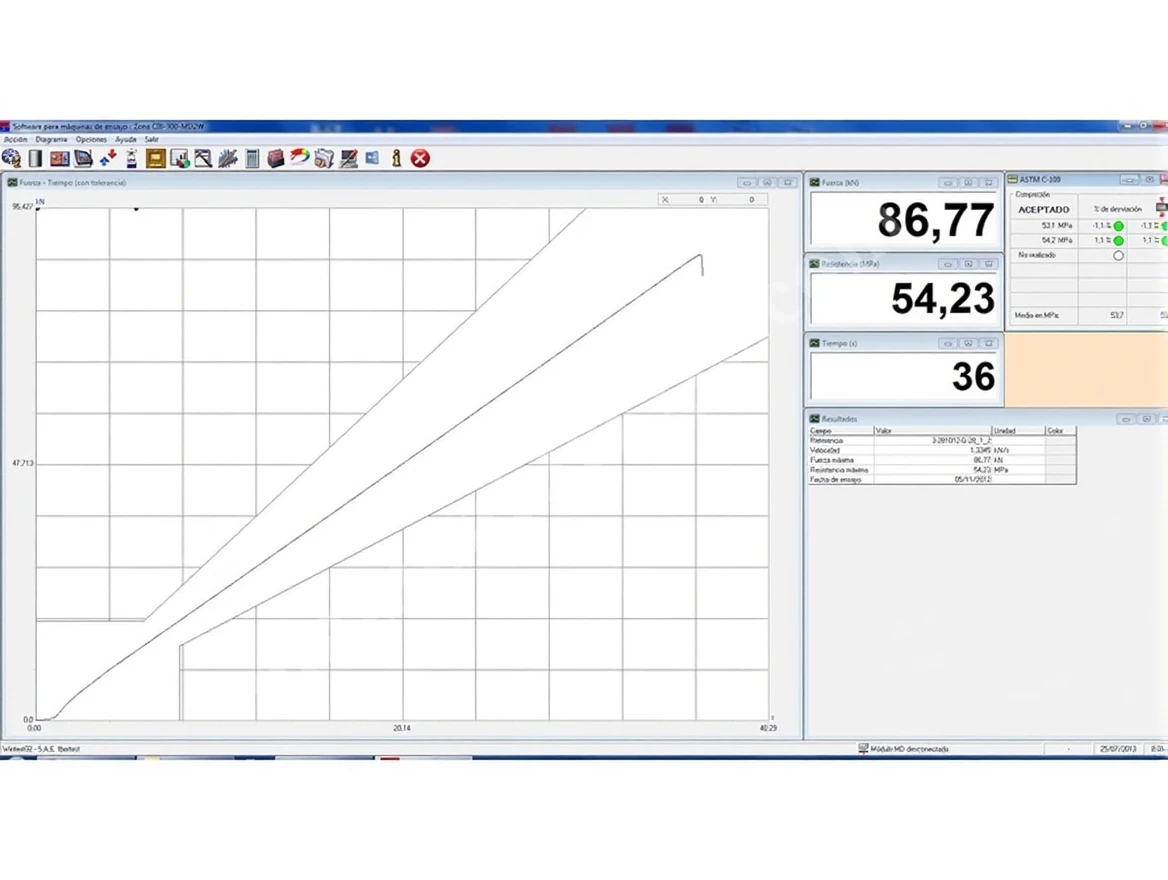
Task: Open the Ayuda menu
Action: (125, 140)
